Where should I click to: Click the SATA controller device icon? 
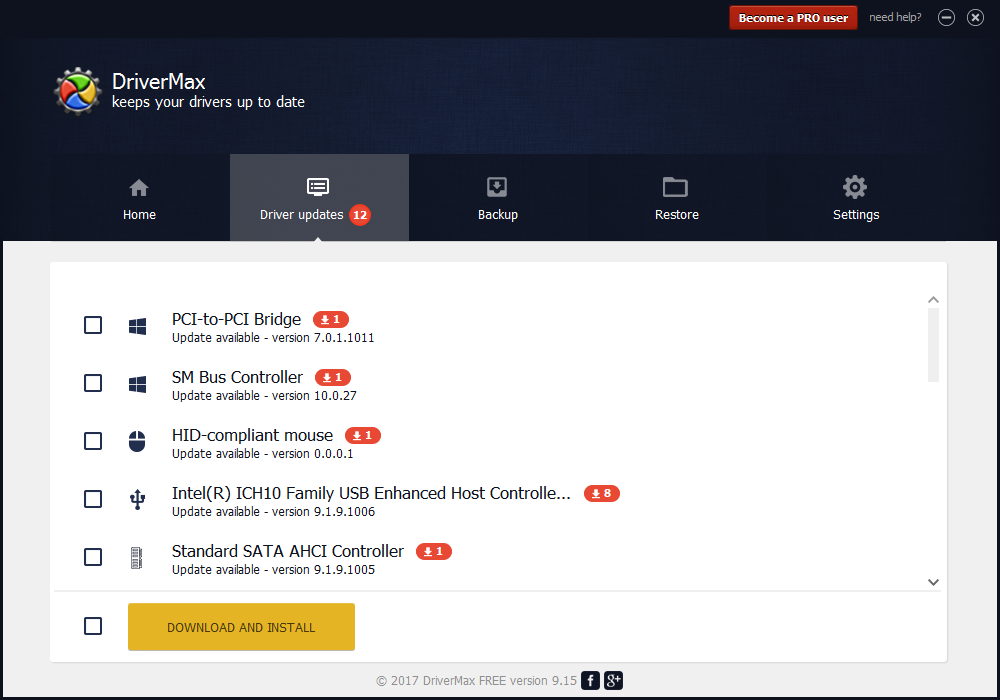tap(136, 558)
